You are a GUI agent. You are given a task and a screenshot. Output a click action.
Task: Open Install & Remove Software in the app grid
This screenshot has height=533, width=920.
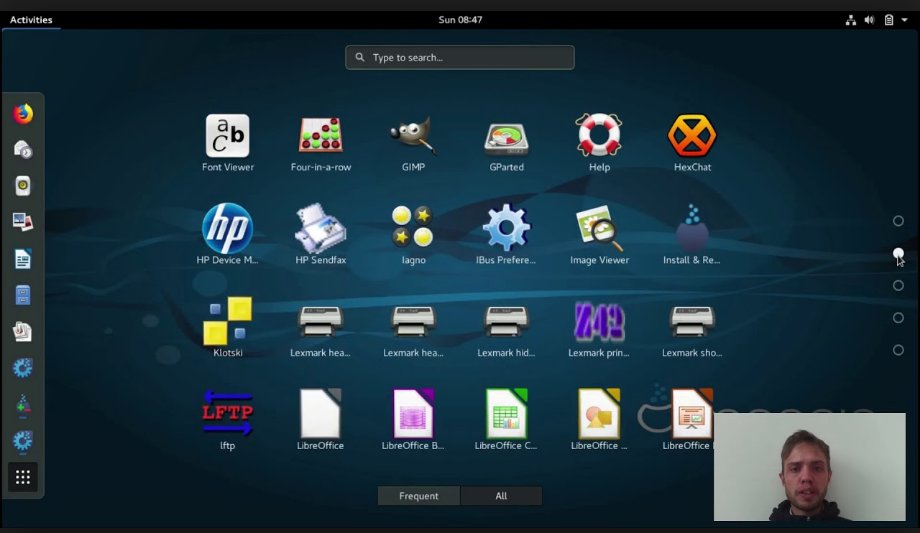coord(692,228)
